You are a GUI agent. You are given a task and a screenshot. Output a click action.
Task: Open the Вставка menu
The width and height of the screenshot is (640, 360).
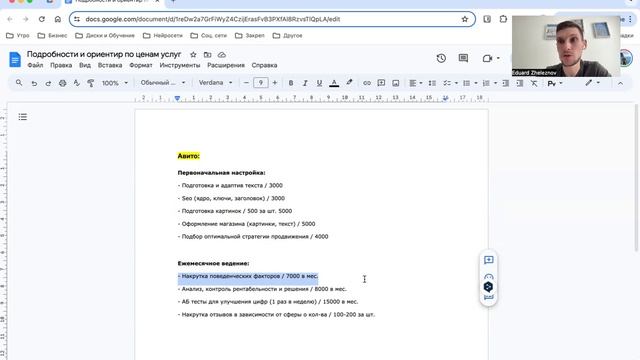pyautogui.click(x=110, y=65)
